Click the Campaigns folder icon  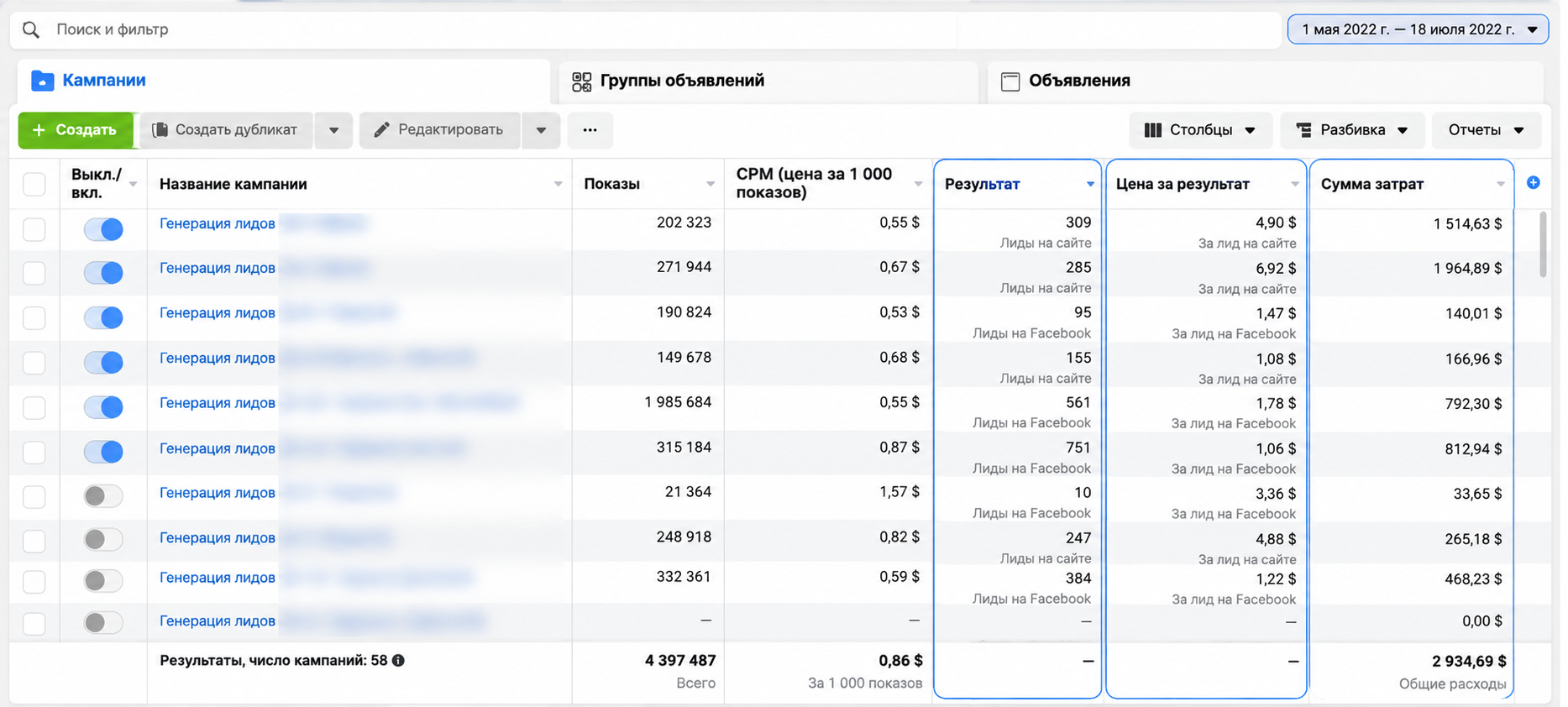coord(43,81)
